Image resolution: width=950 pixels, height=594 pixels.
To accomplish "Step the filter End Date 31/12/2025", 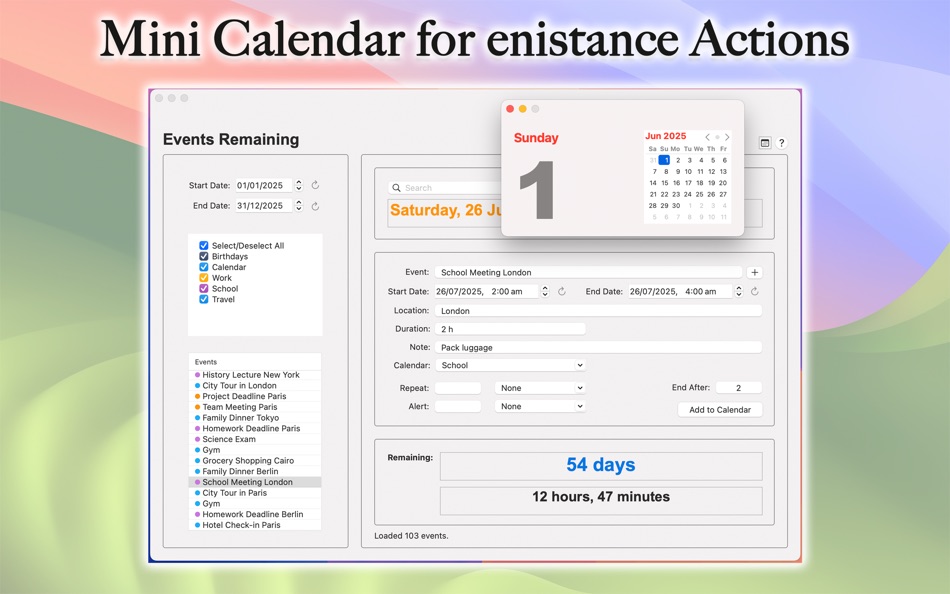I will tap(299, 206).
